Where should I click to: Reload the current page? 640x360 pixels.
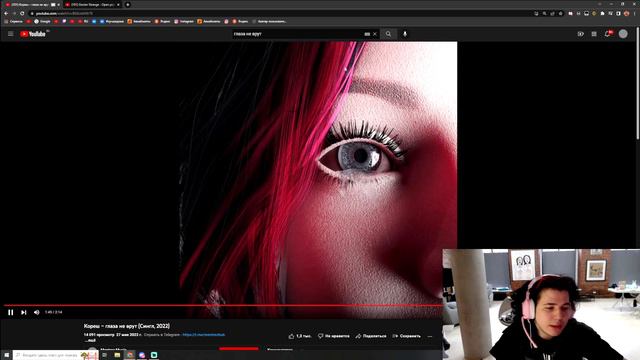click(22, 13)
